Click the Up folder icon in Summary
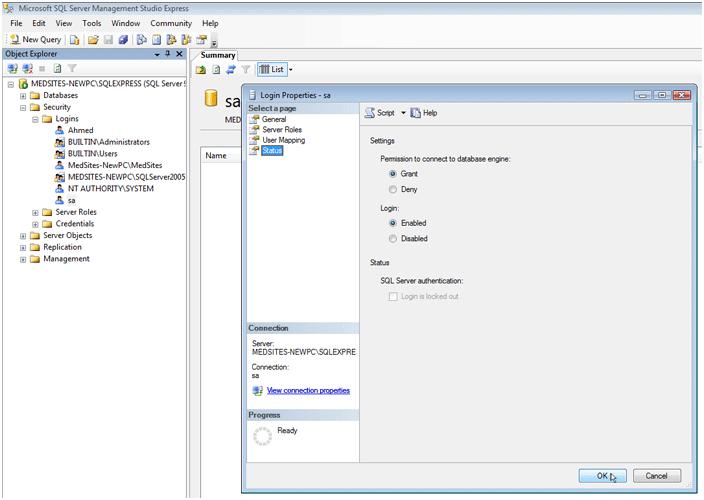The width and height of the screenshot is (704, 500). point(201,70)
